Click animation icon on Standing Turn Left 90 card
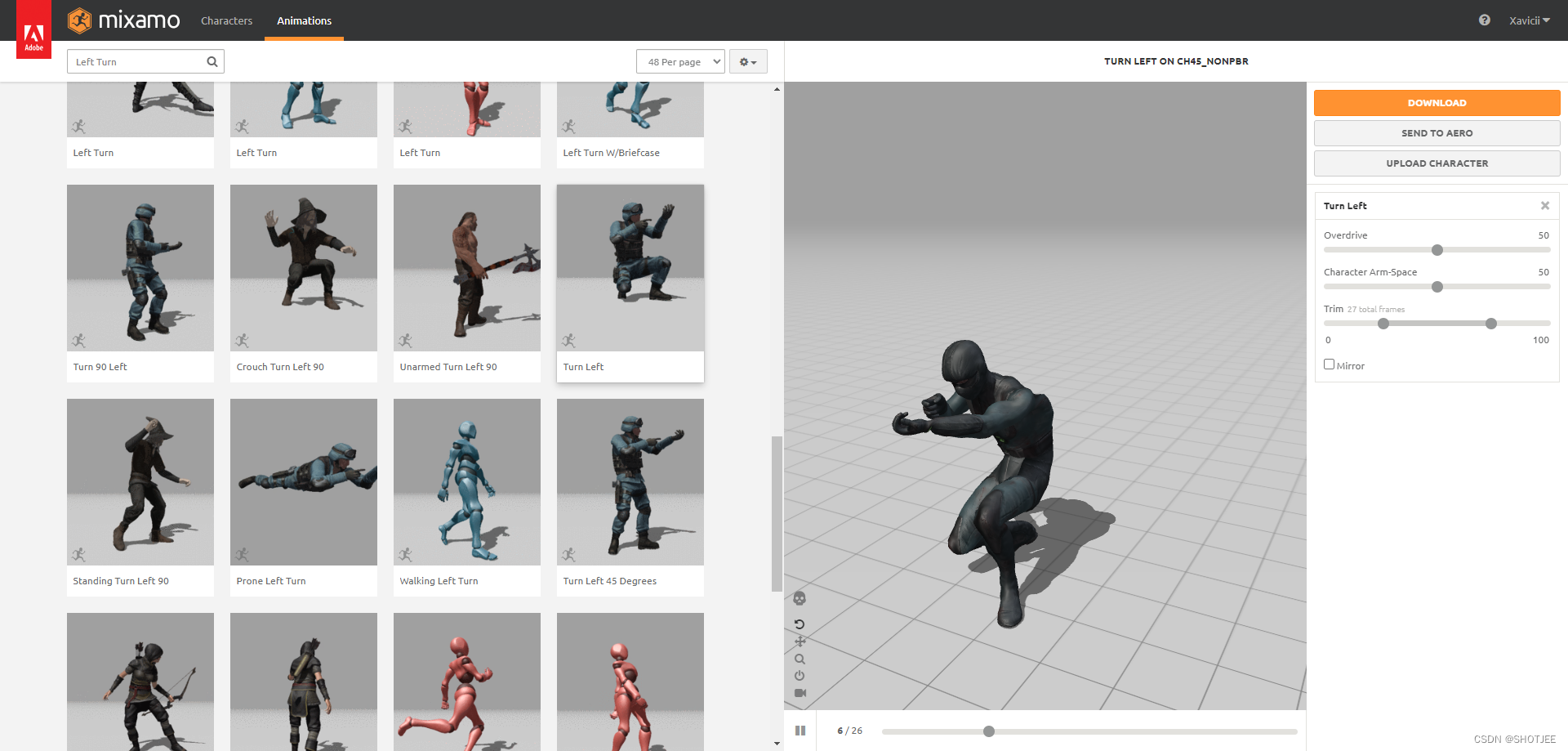This screenshot has height=751, width=1568. click(79, 555)
